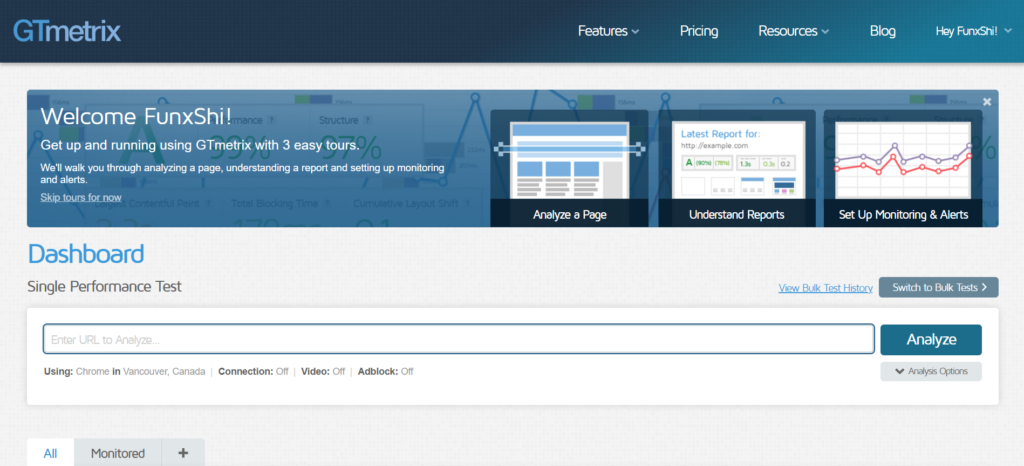Click the Dashboard heading

coord(86,254)
